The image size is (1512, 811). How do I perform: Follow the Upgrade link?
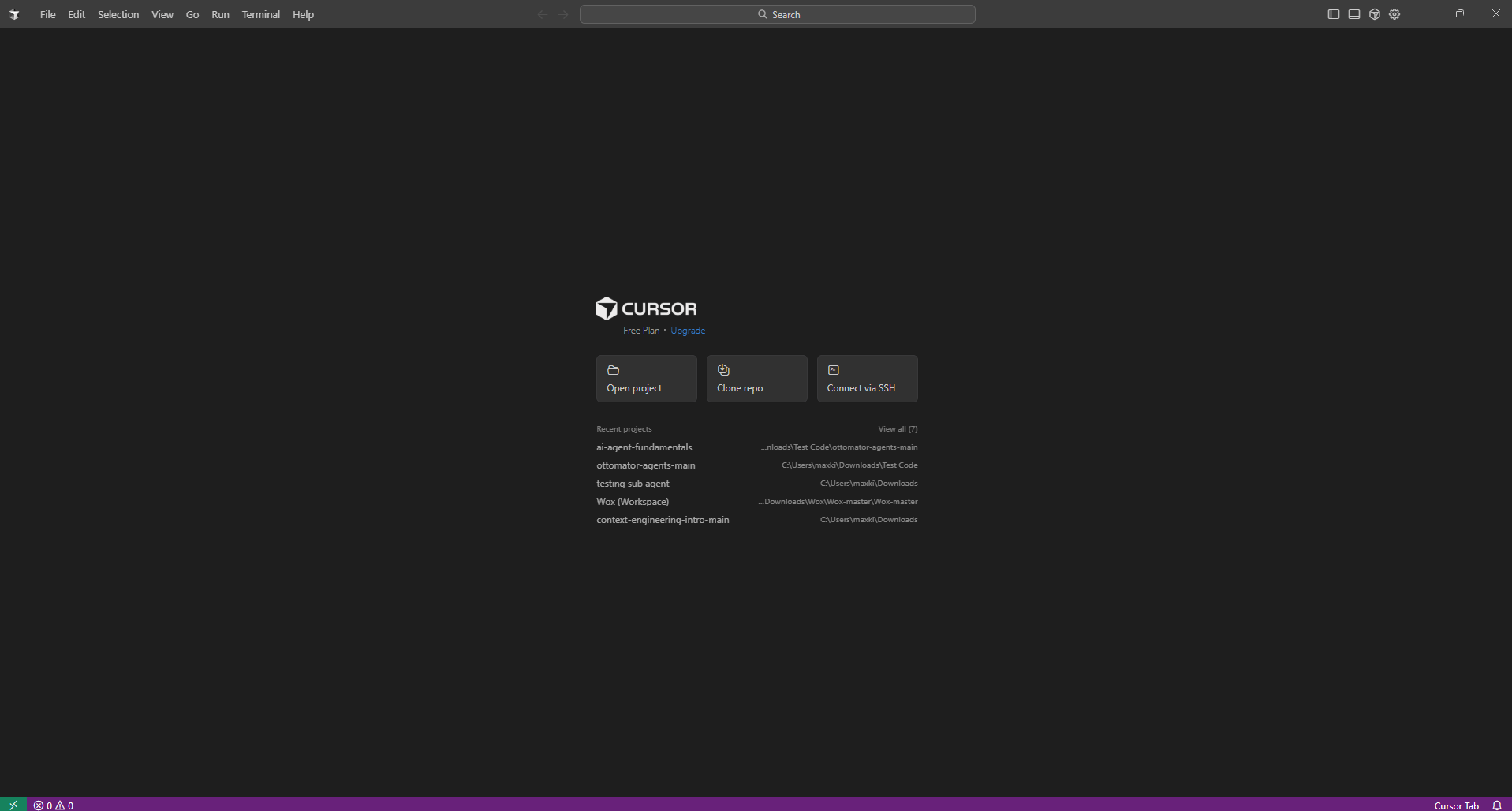688,331
